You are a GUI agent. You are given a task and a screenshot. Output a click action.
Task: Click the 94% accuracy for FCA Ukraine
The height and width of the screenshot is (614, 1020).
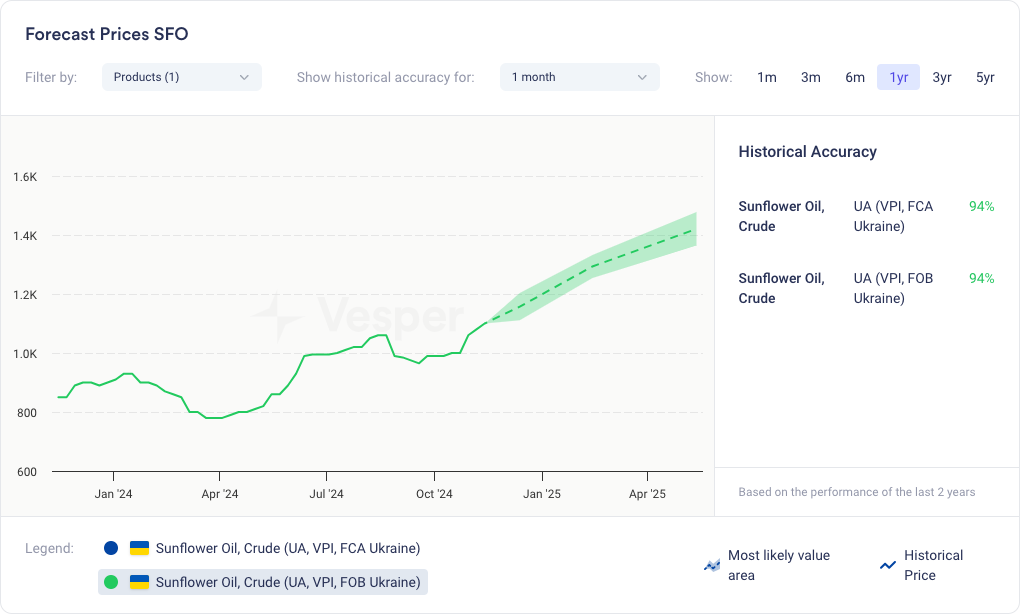point(981,206)
